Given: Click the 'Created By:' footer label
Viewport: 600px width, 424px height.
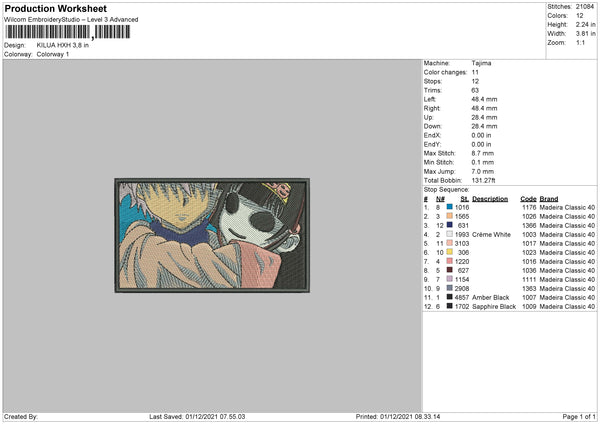Looking at the screenshot, I should click(21, 417).
